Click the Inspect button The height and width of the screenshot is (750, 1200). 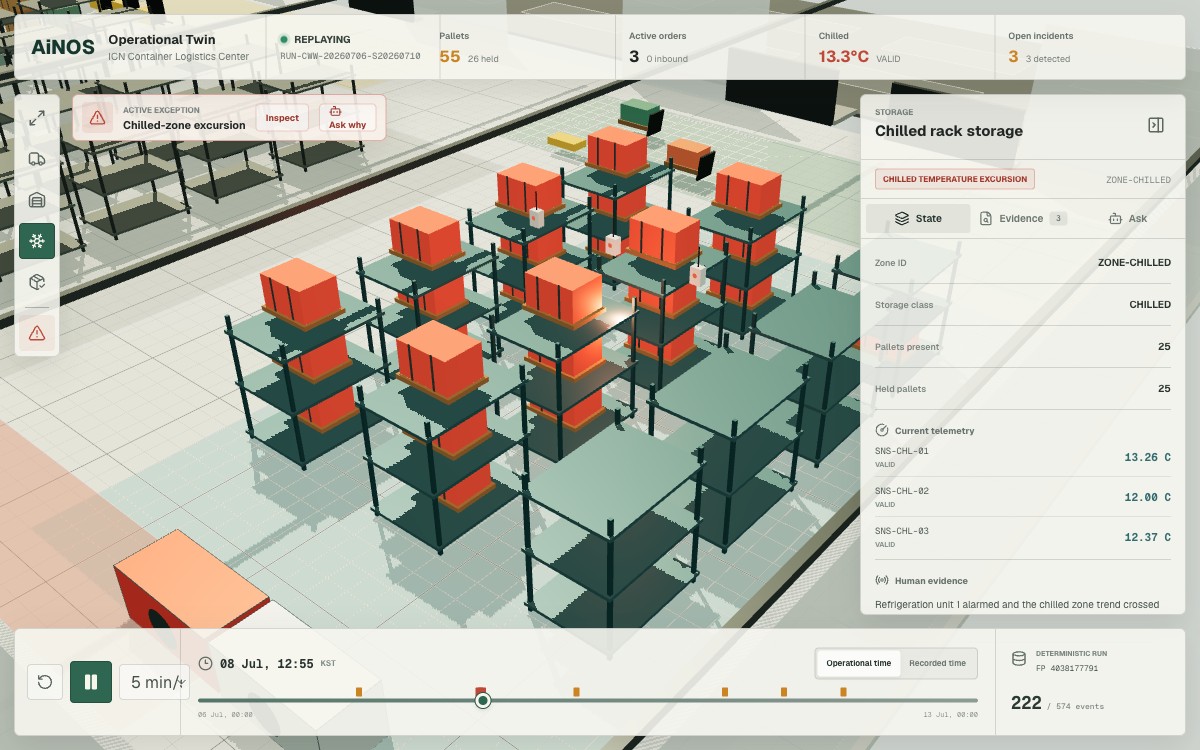[x=282, y=118]
